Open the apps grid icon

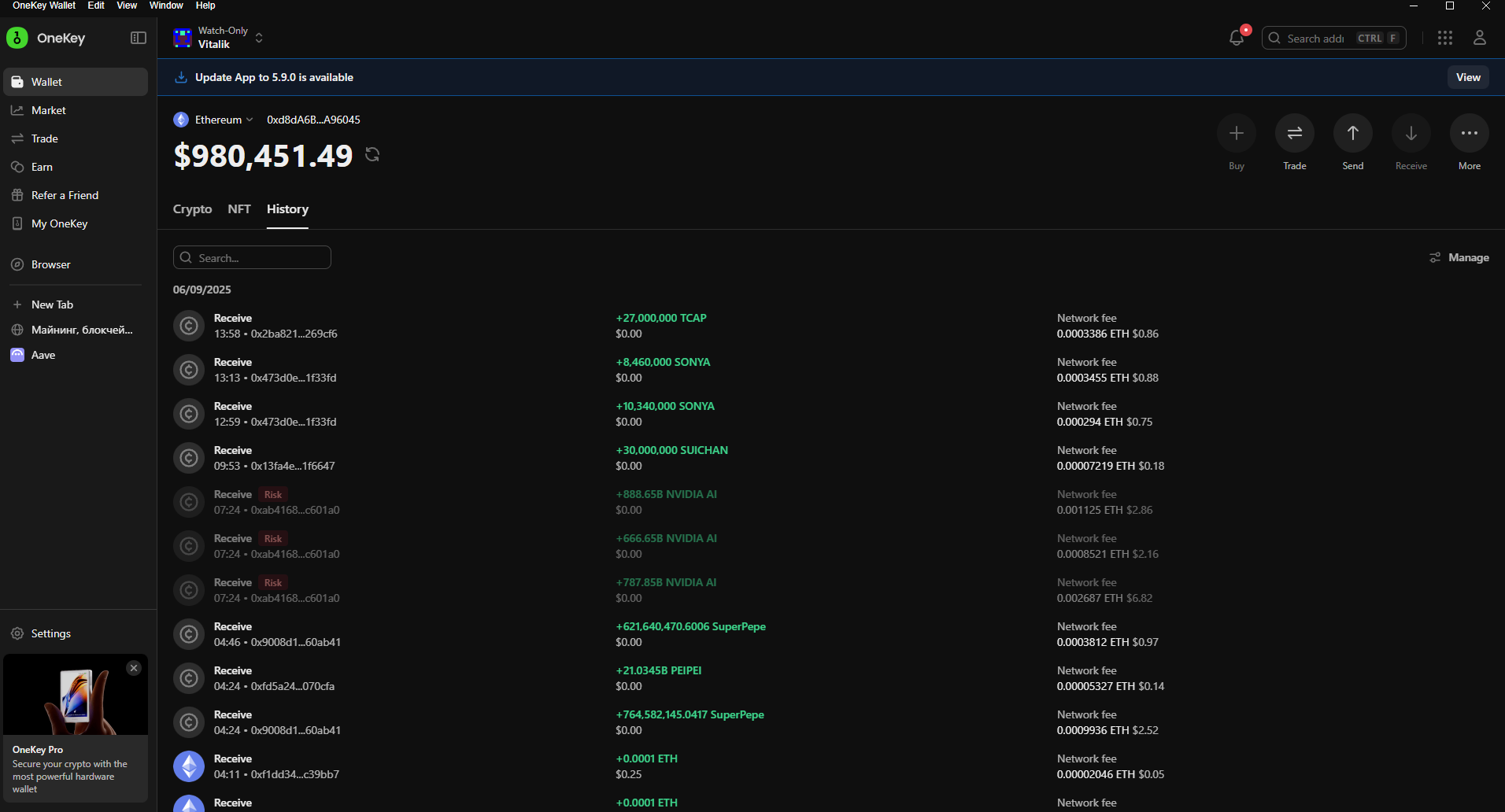point(1445,38)
